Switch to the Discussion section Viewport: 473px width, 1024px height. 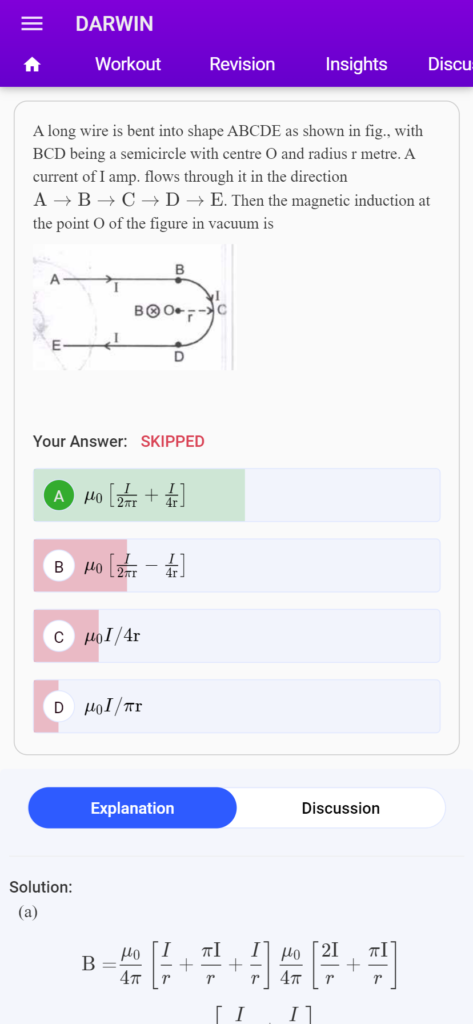[340, 808]
